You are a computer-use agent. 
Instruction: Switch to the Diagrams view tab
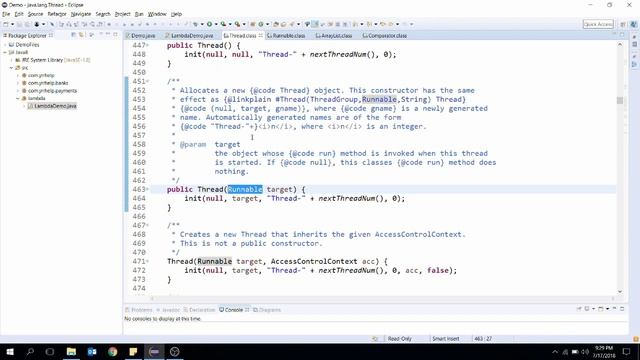coord(267,310)
